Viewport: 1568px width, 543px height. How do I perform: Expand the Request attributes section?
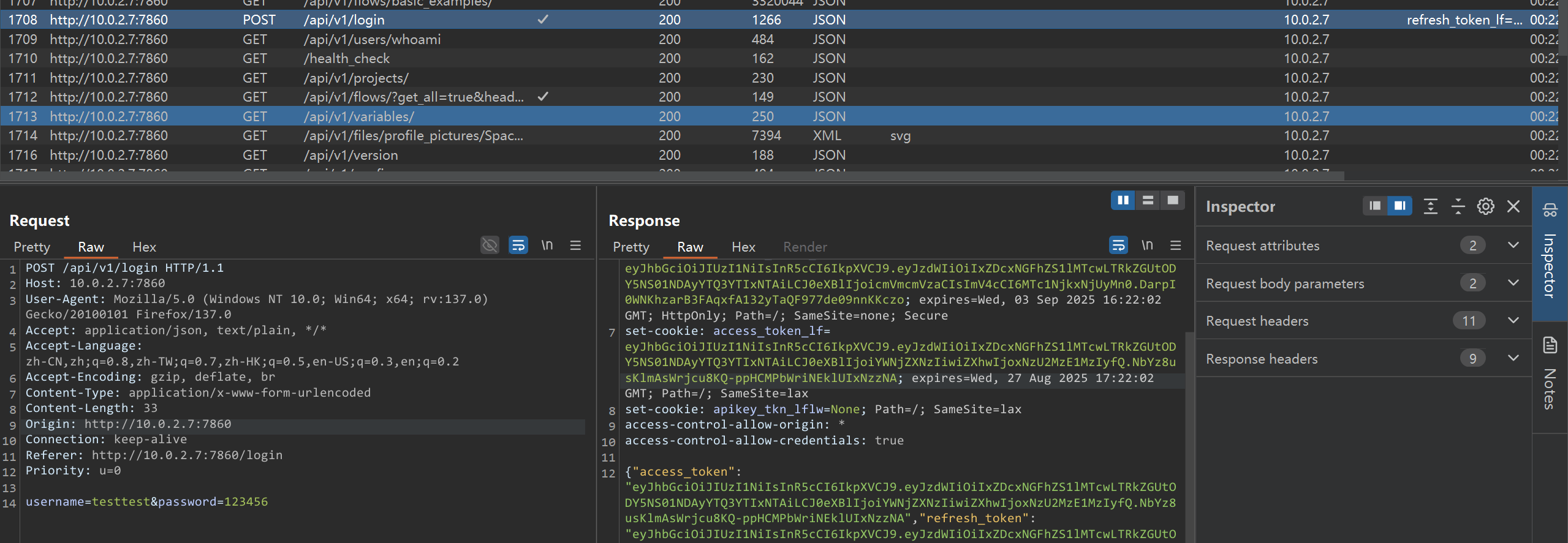click(x=1513, y=245)
